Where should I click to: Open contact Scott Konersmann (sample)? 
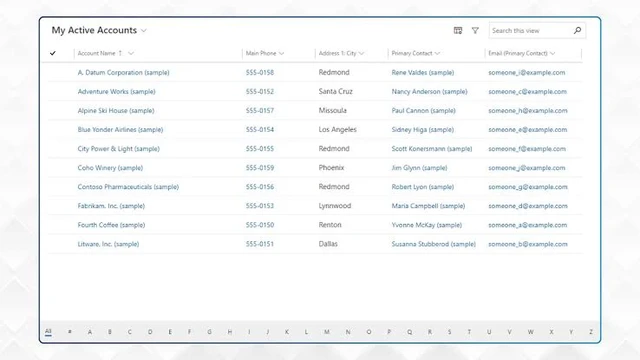(x=432, y=149)
